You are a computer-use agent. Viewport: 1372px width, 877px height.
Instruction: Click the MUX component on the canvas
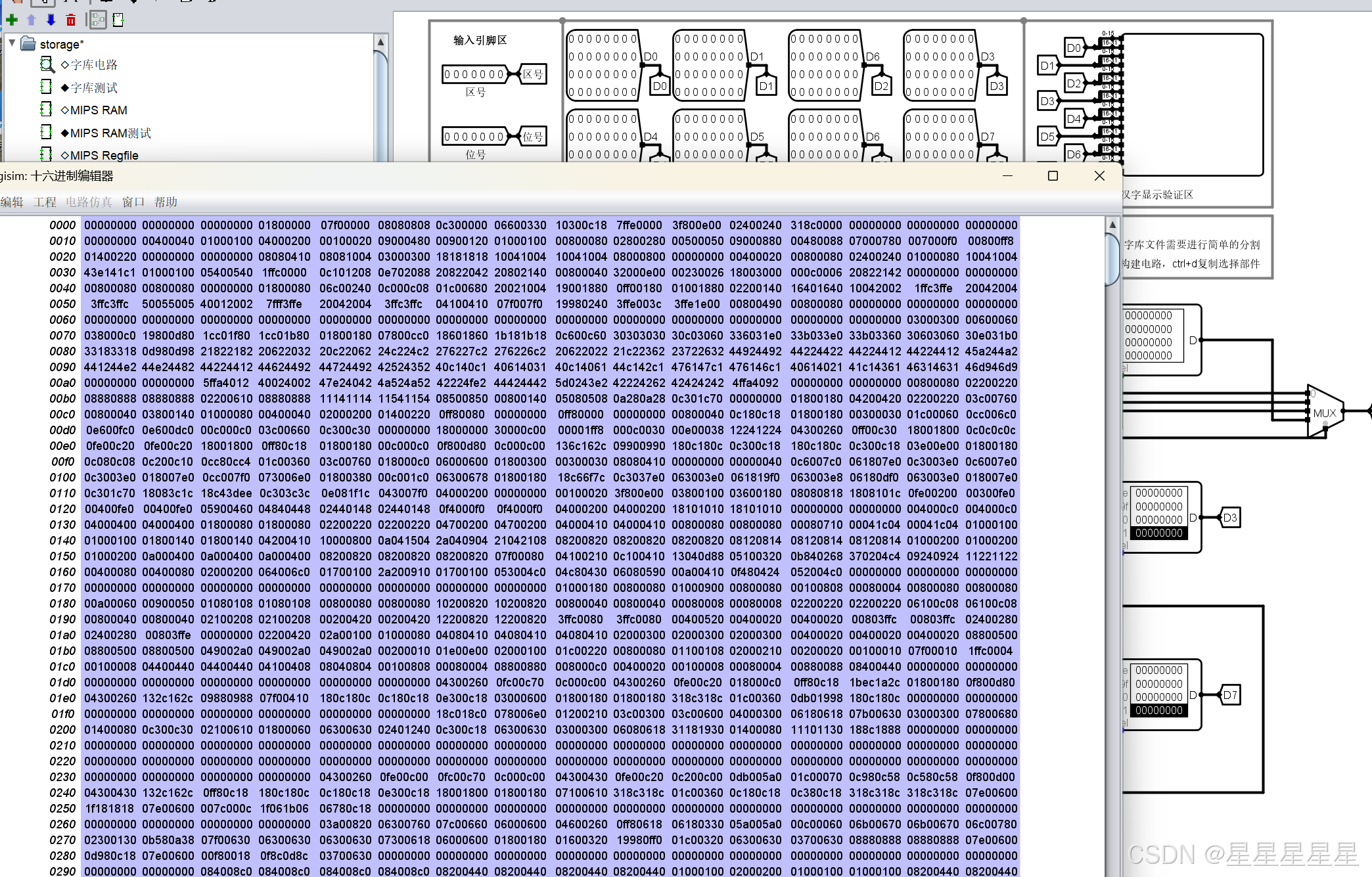(1324, 413)
